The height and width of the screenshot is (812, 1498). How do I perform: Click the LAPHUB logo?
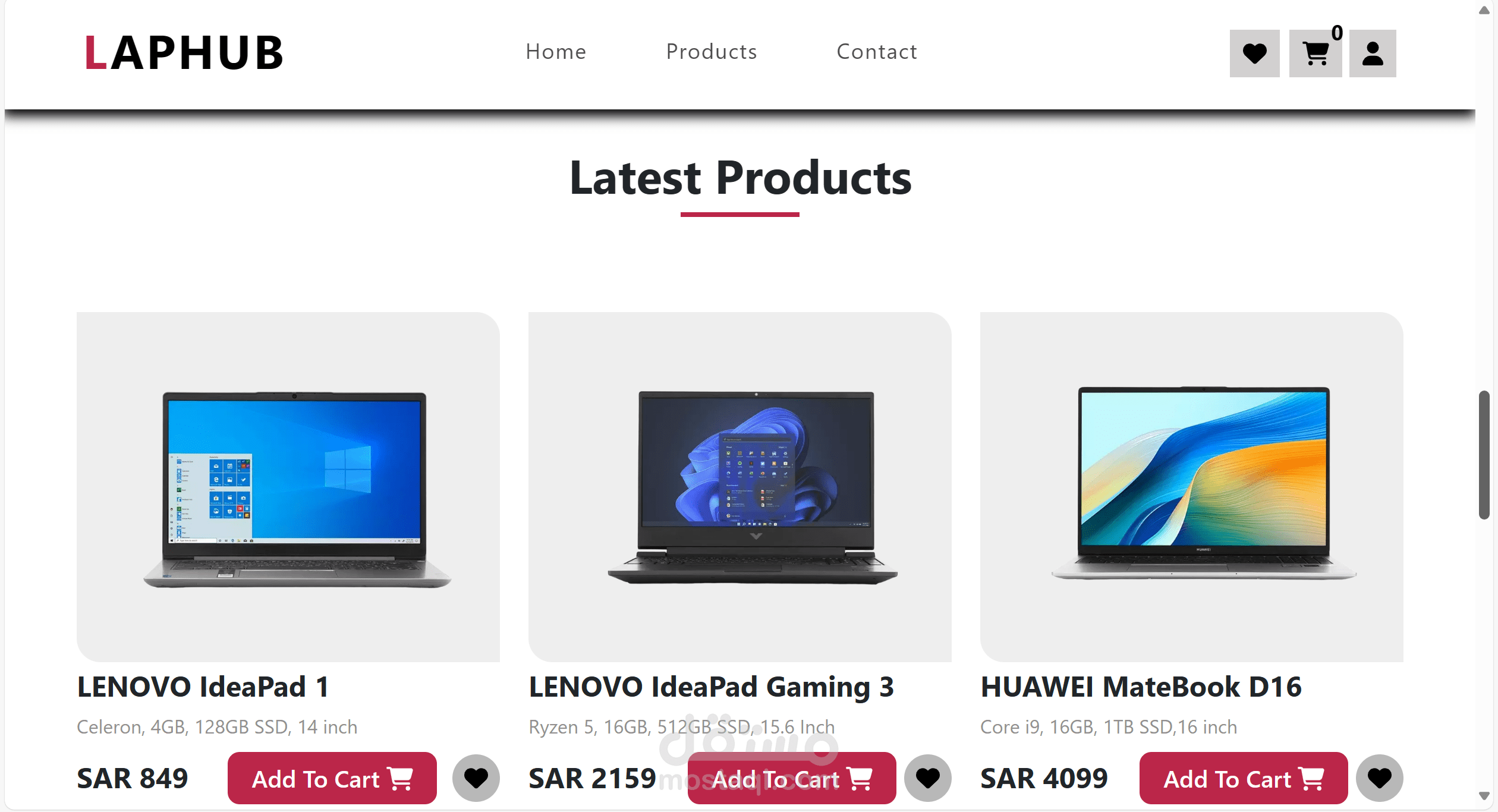184,52
